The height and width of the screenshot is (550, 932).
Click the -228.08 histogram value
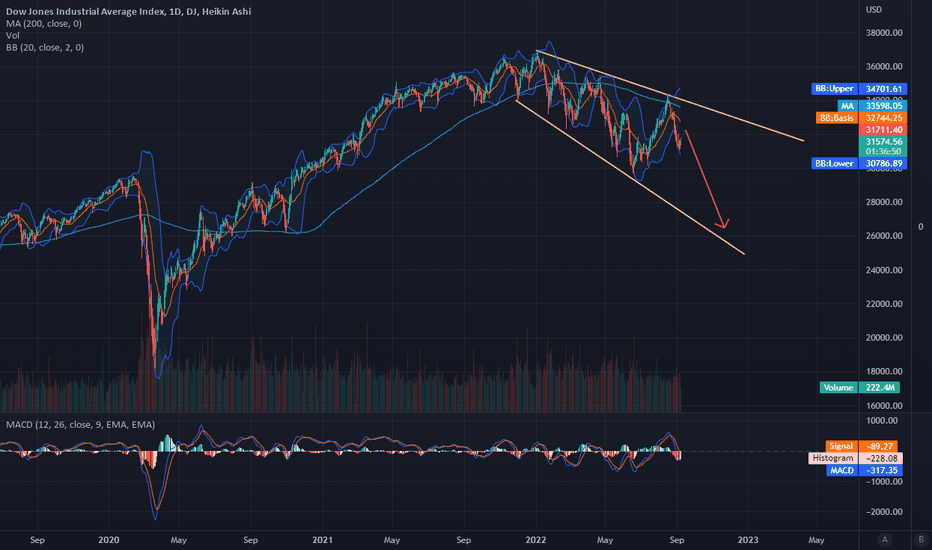click(x=881, y=458)
